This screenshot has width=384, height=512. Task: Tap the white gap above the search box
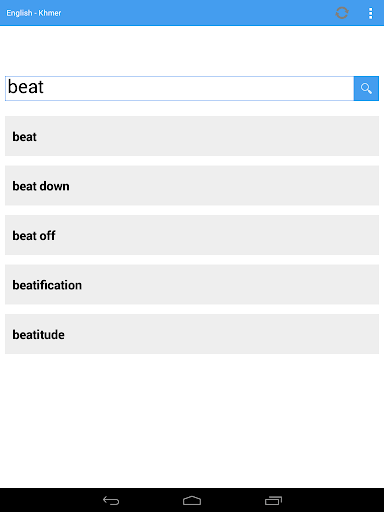[192, 51]
